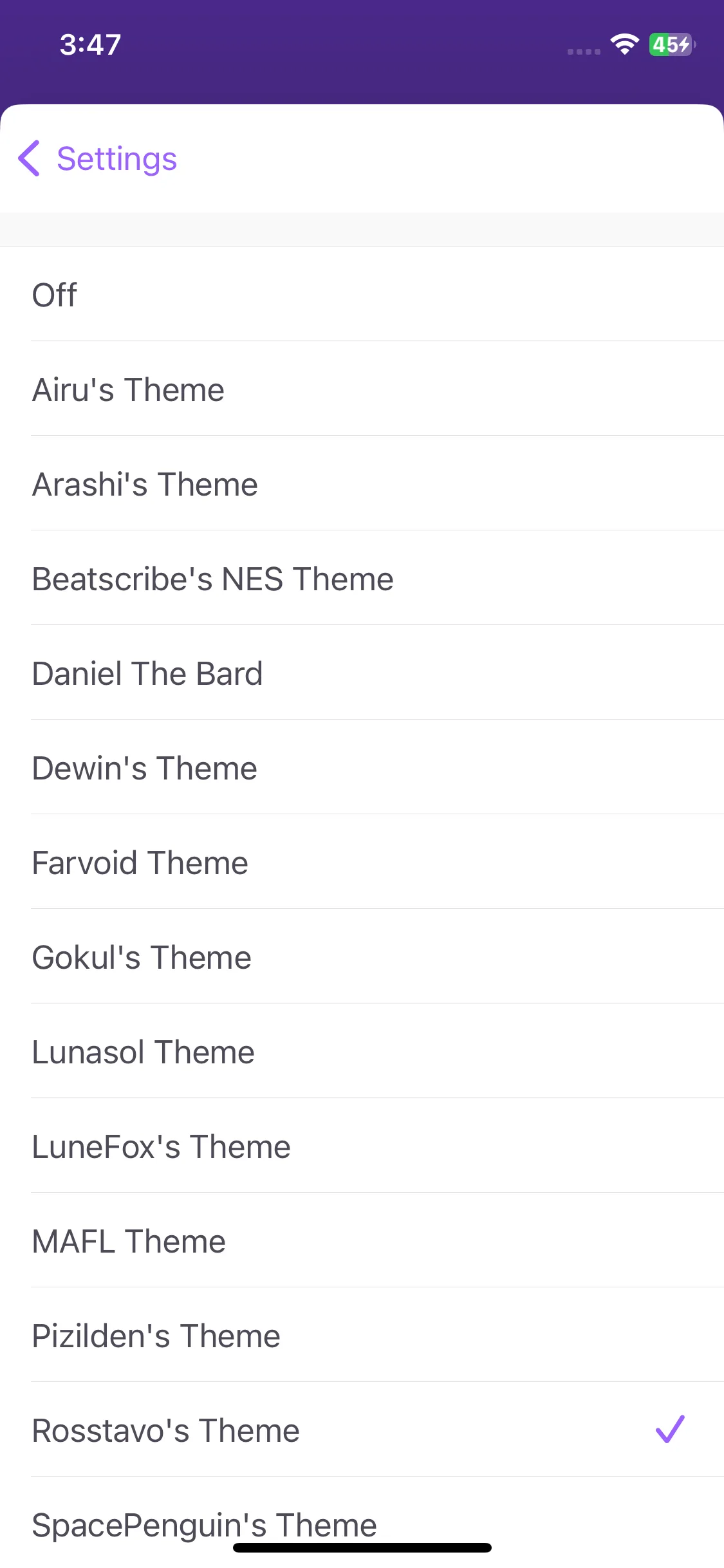Choose Dewin's Theme
The width and height of the screenshot is (724, 1568).
362,767
